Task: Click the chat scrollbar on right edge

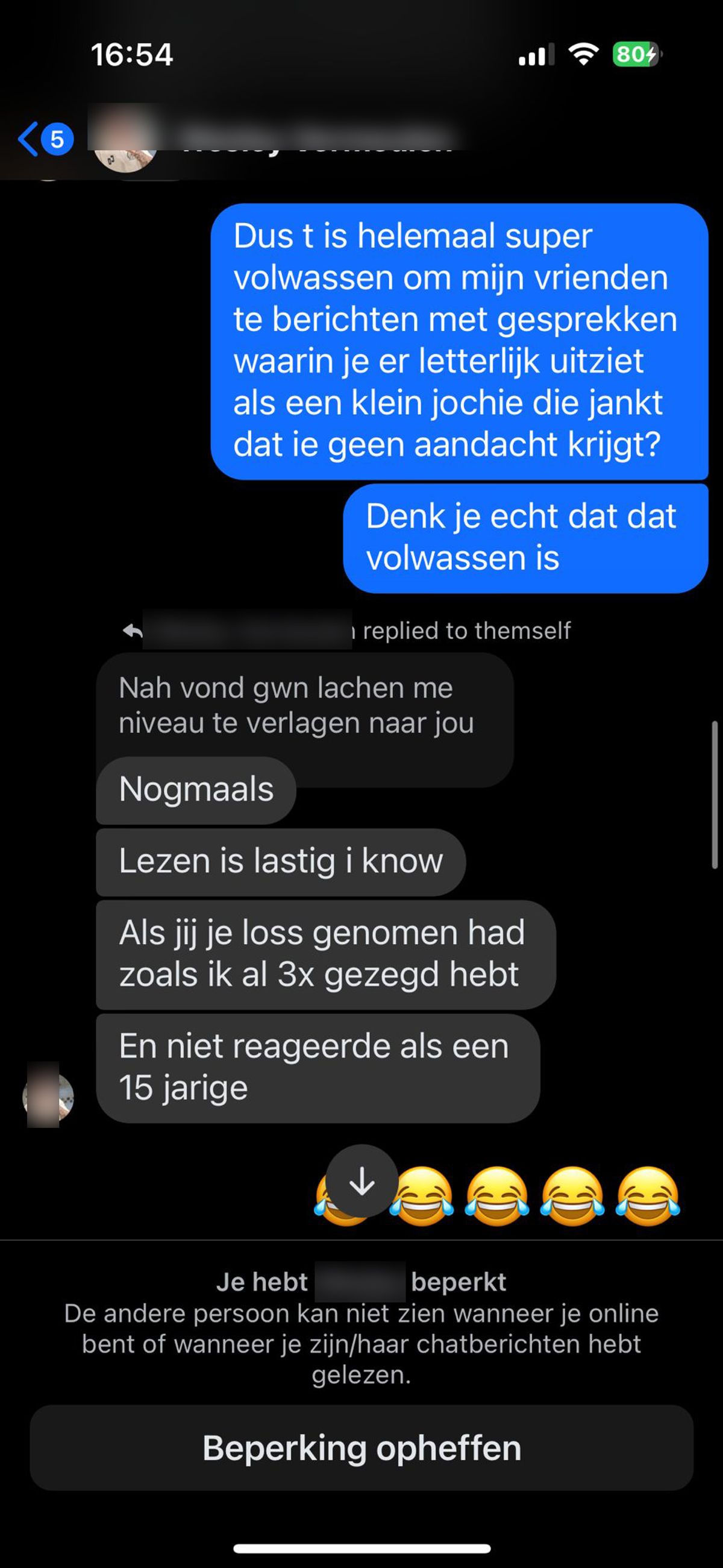Action: (x=715, y=795)
